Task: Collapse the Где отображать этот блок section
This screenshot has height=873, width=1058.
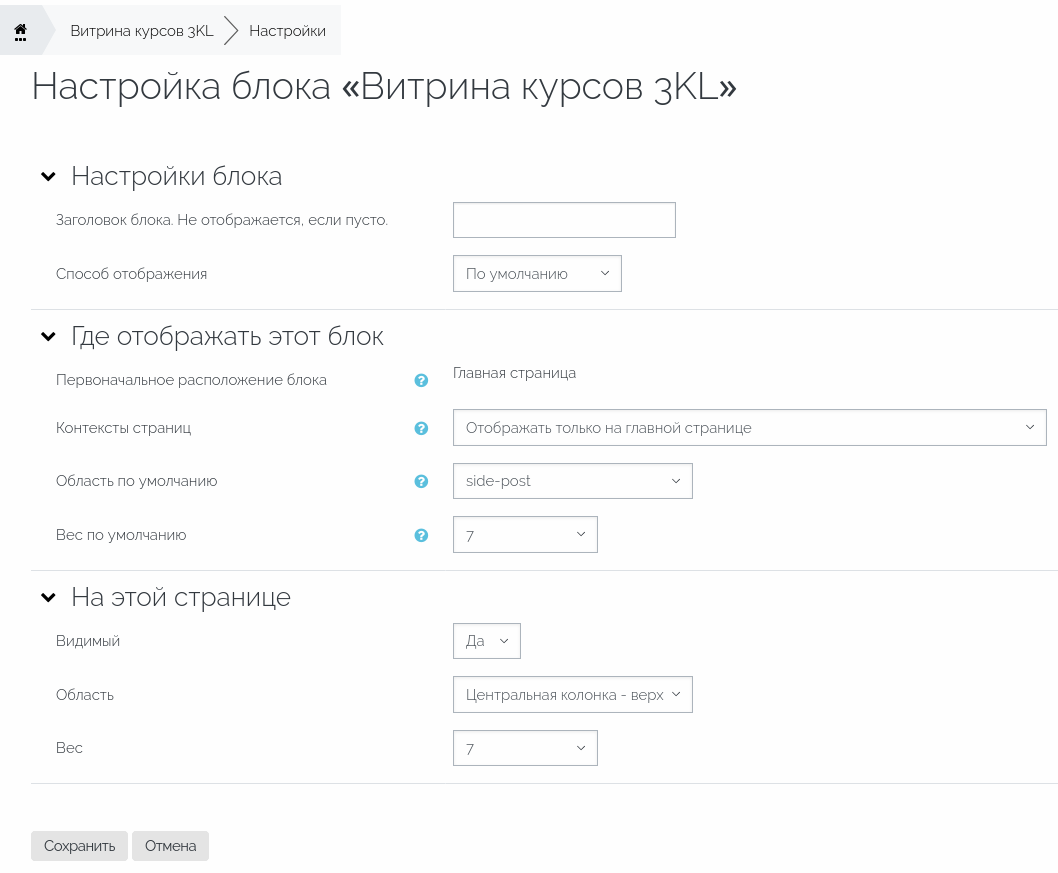Action: (x=48, y=336)
